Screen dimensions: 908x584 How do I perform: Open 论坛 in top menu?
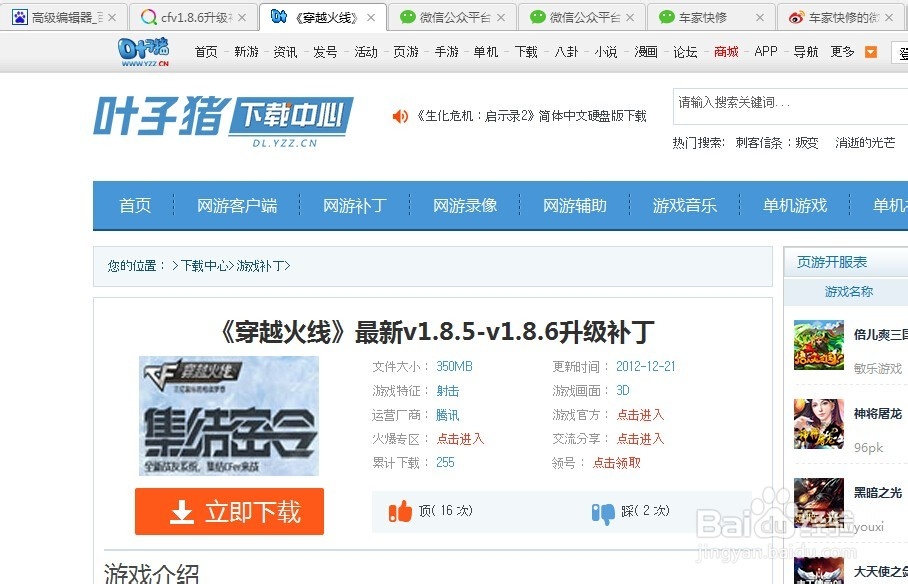[x=686, y=52]
